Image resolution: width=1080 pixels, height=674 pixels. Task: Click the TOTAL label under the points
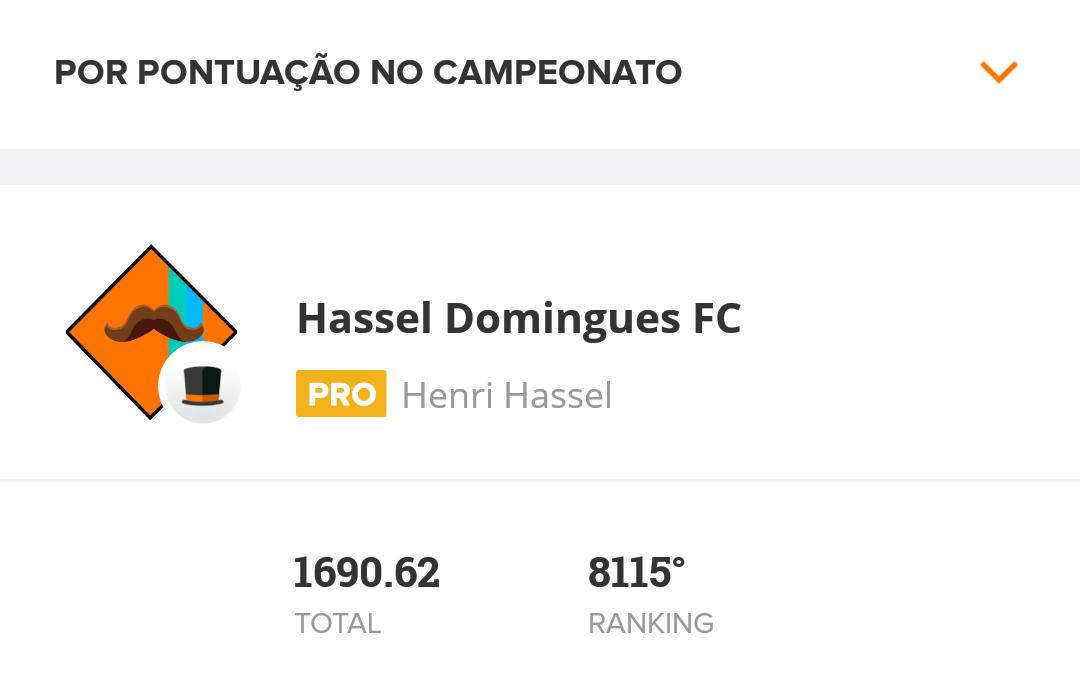(x=338, y=624)
